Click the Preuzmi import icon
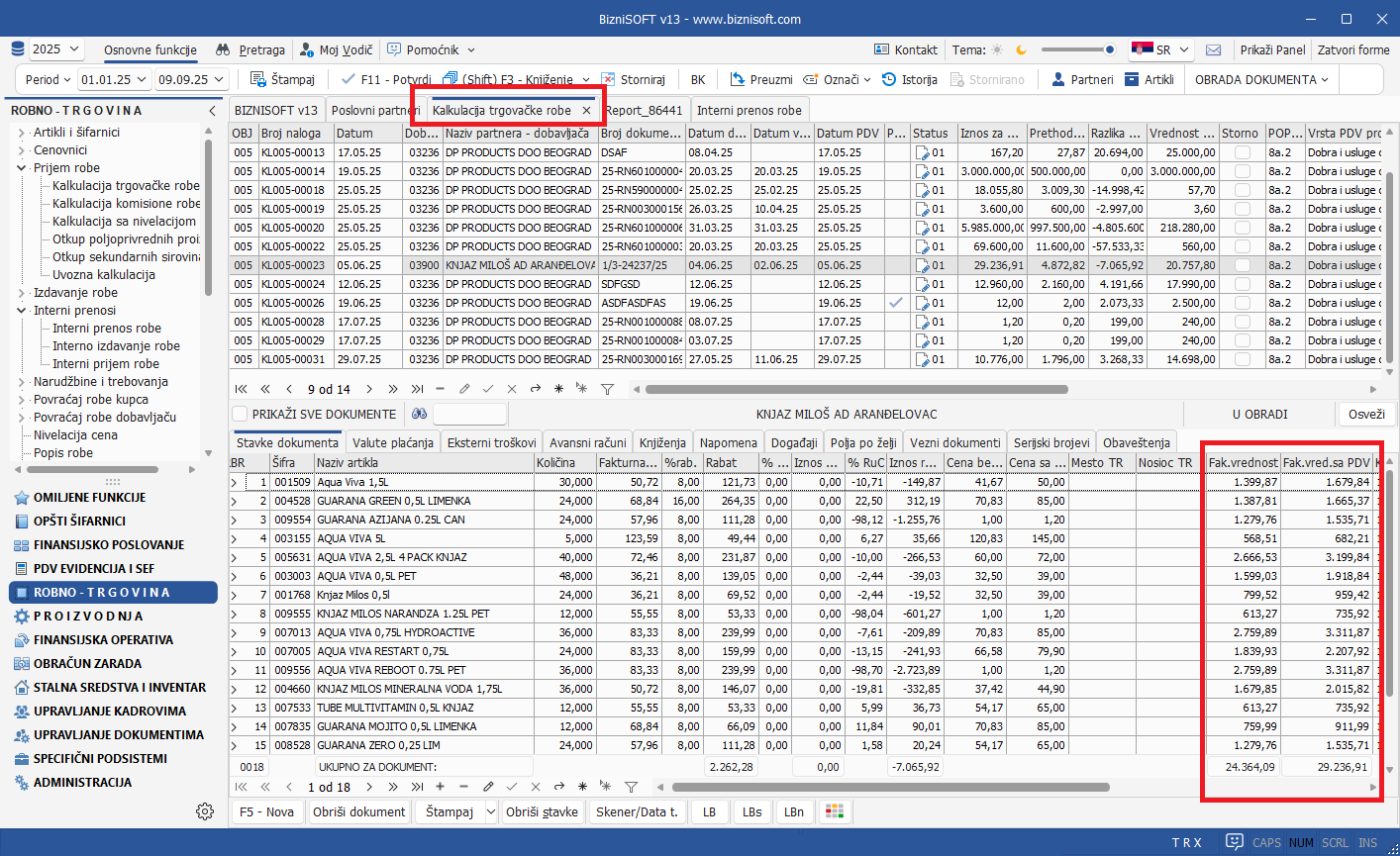Viewport: 1400px width, 856px height. (x=738, y=79)
